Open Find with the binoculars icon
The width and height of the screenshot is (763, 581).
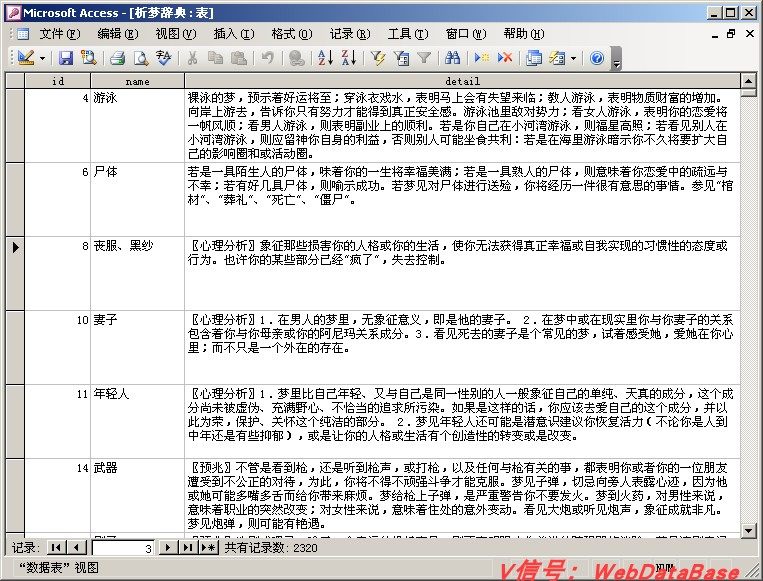[453, 58]
